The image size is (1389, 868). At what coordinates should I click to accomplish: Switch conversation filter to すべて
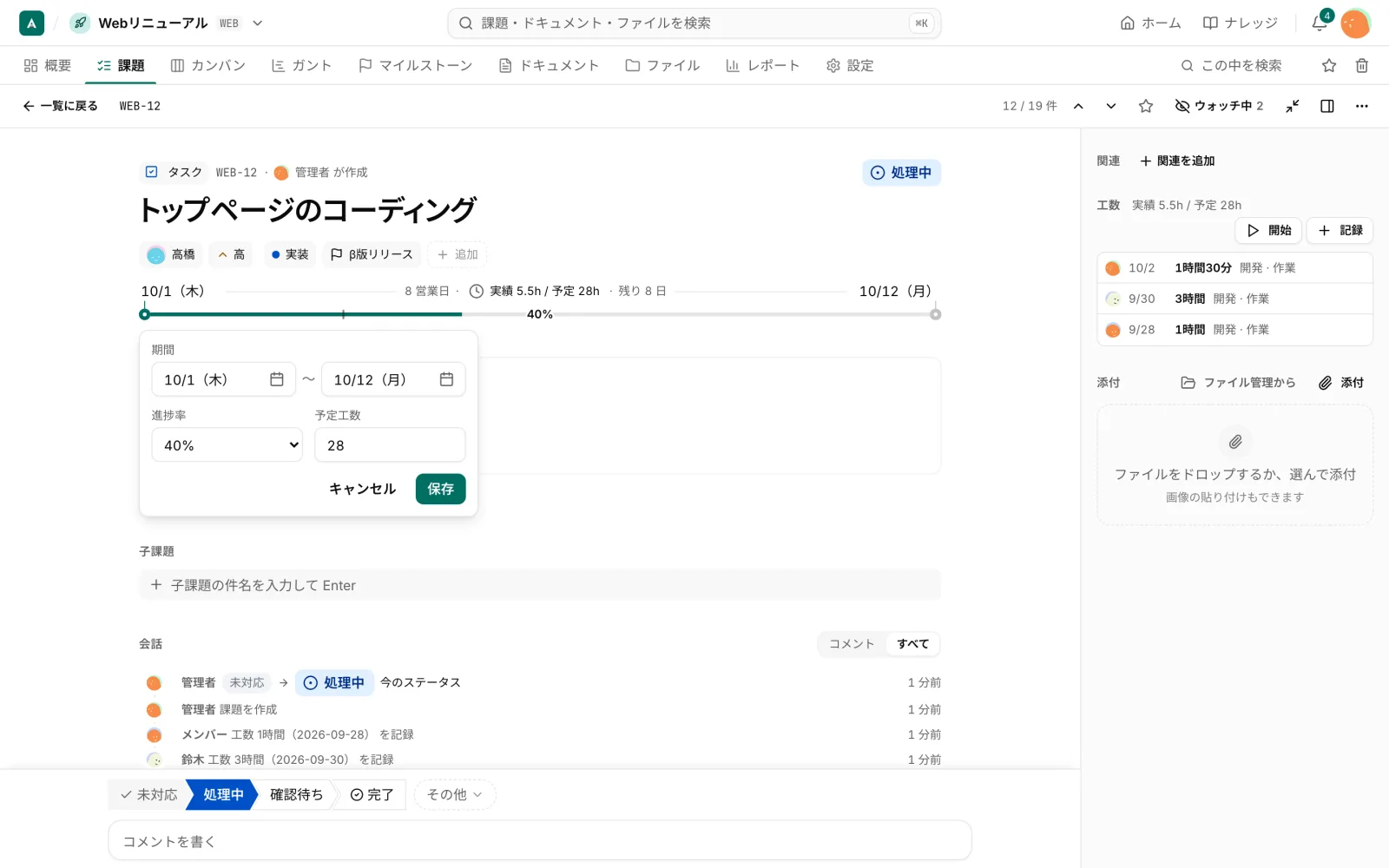tap(913, 644)
